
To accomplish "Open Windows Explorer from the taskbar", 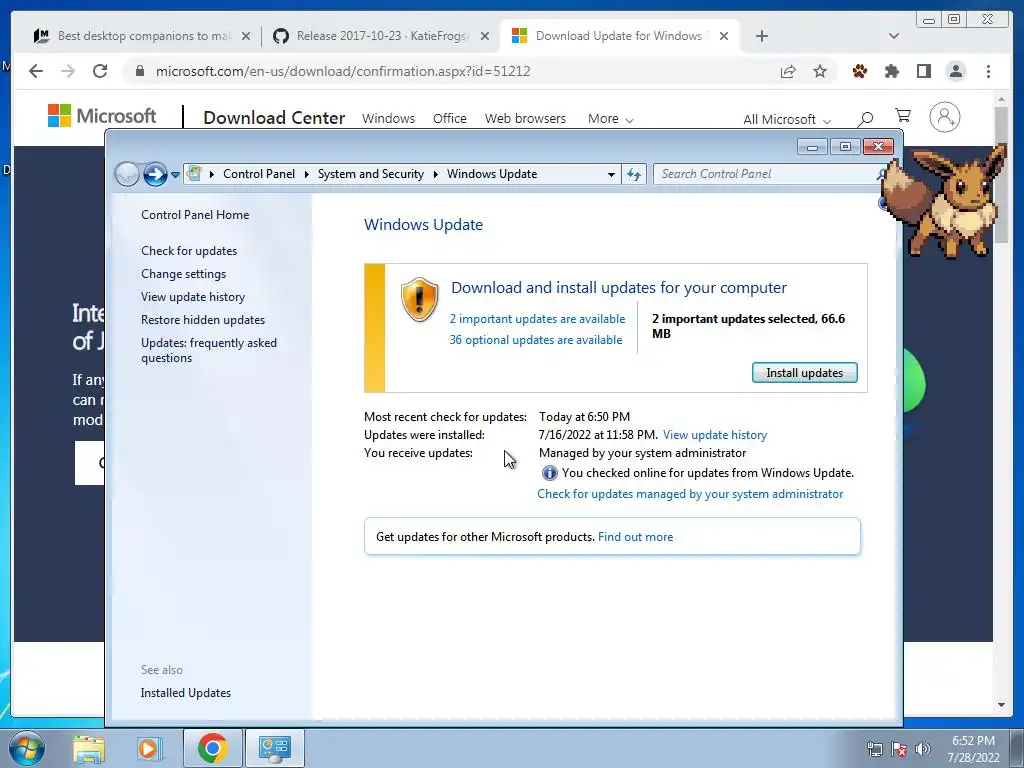I will 89,748.
